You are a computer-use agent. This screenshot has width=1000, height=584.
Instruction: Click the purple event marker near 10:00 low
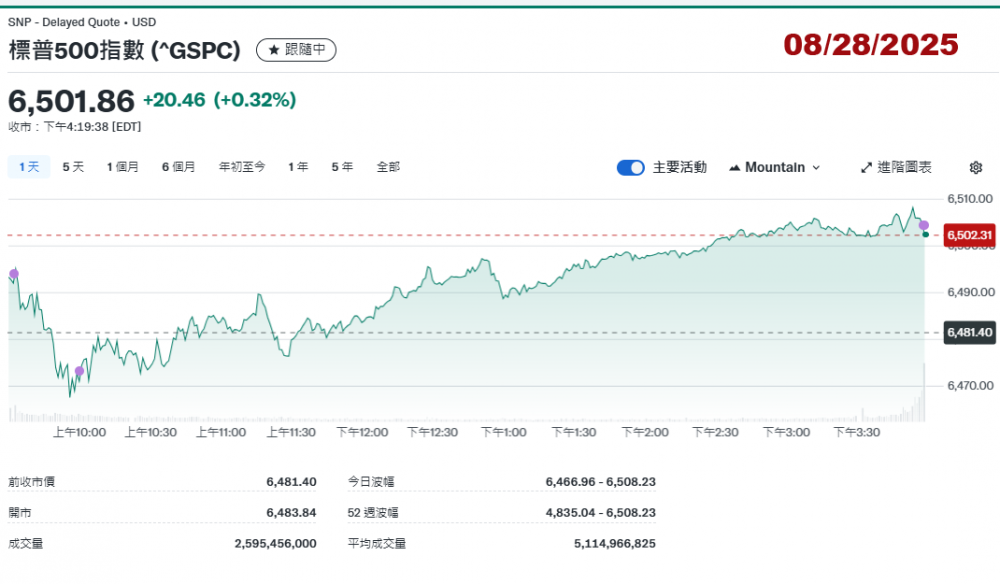pos(80,371)
